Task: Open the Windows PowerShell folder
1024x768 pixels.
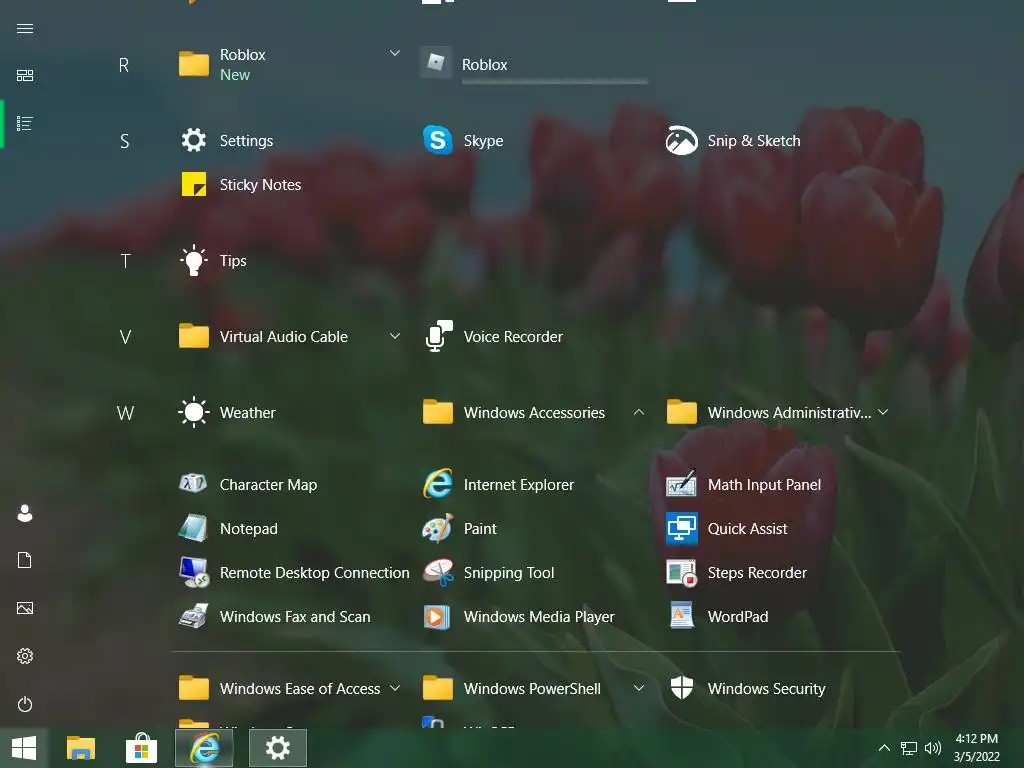Action: coord(512,688)
